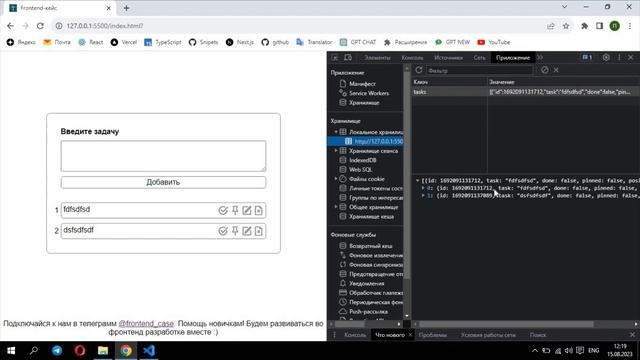Delete the dsfsdfsdf task
This screenshot has height=360, width=640.
(x=258, y=231)
